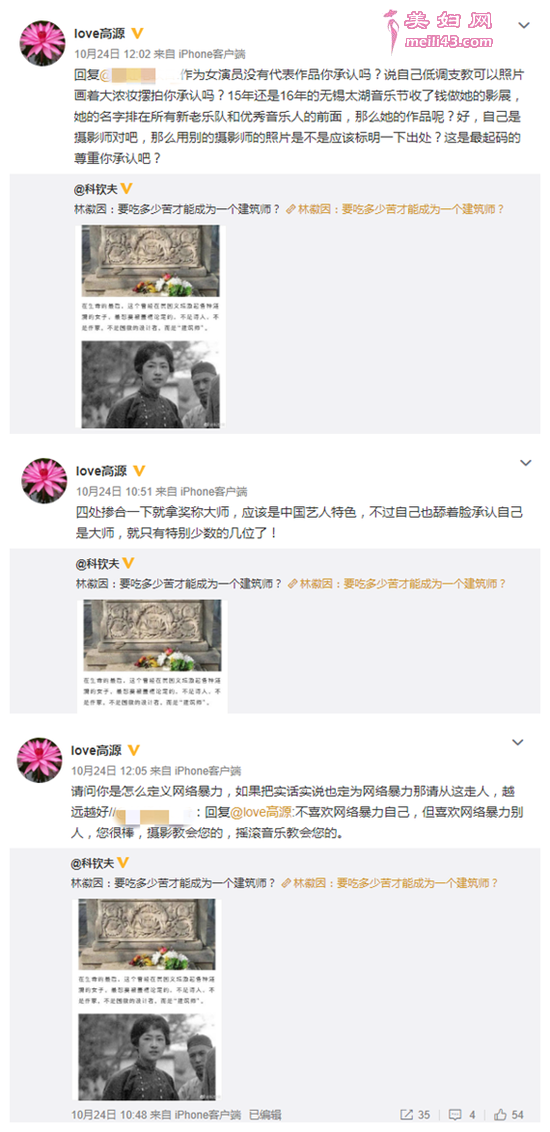Open love高源 username link in second post
550x1132 pixels.
(101, 471)
